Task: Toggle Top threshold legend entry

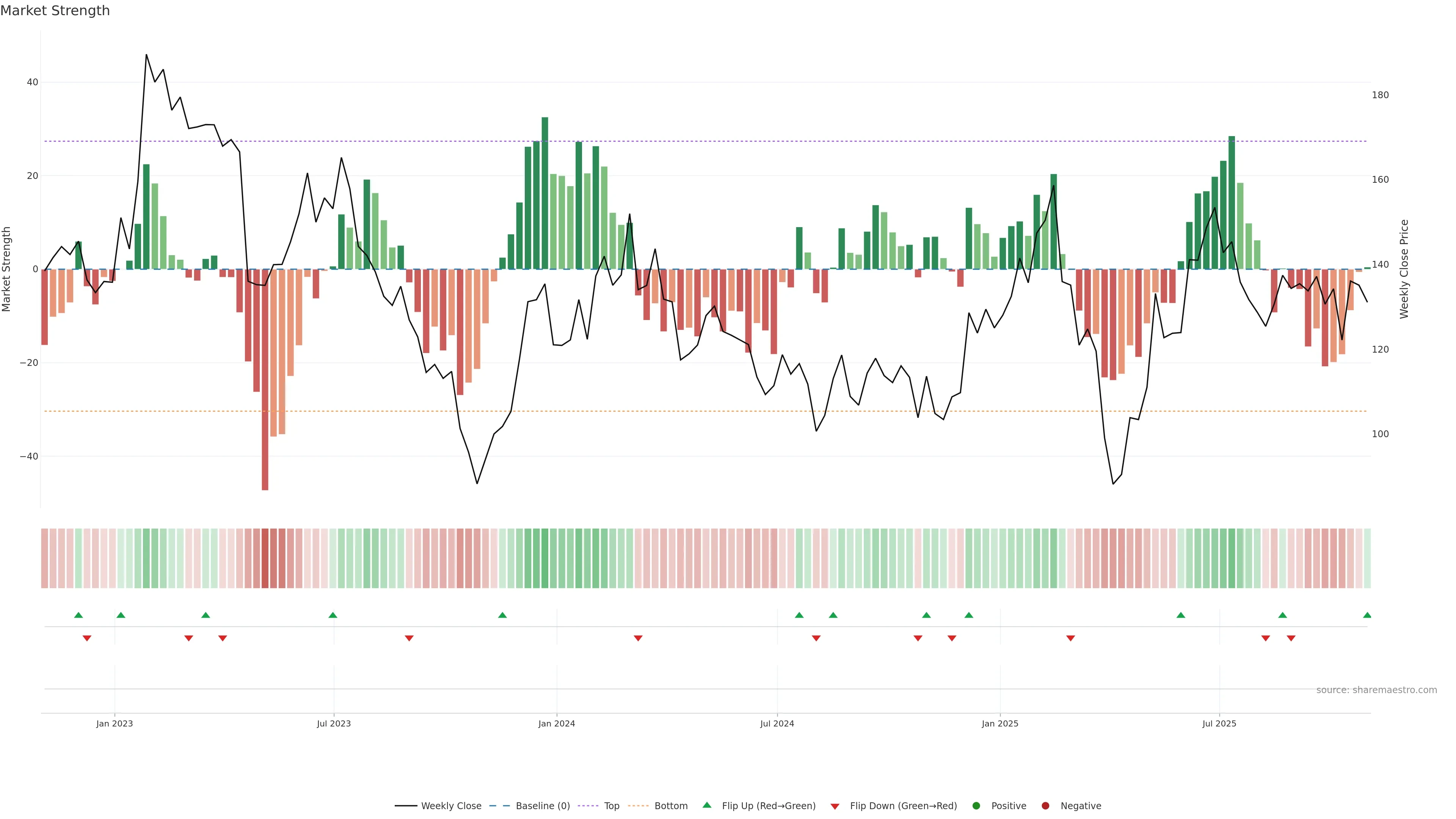Action: [611, 805]
